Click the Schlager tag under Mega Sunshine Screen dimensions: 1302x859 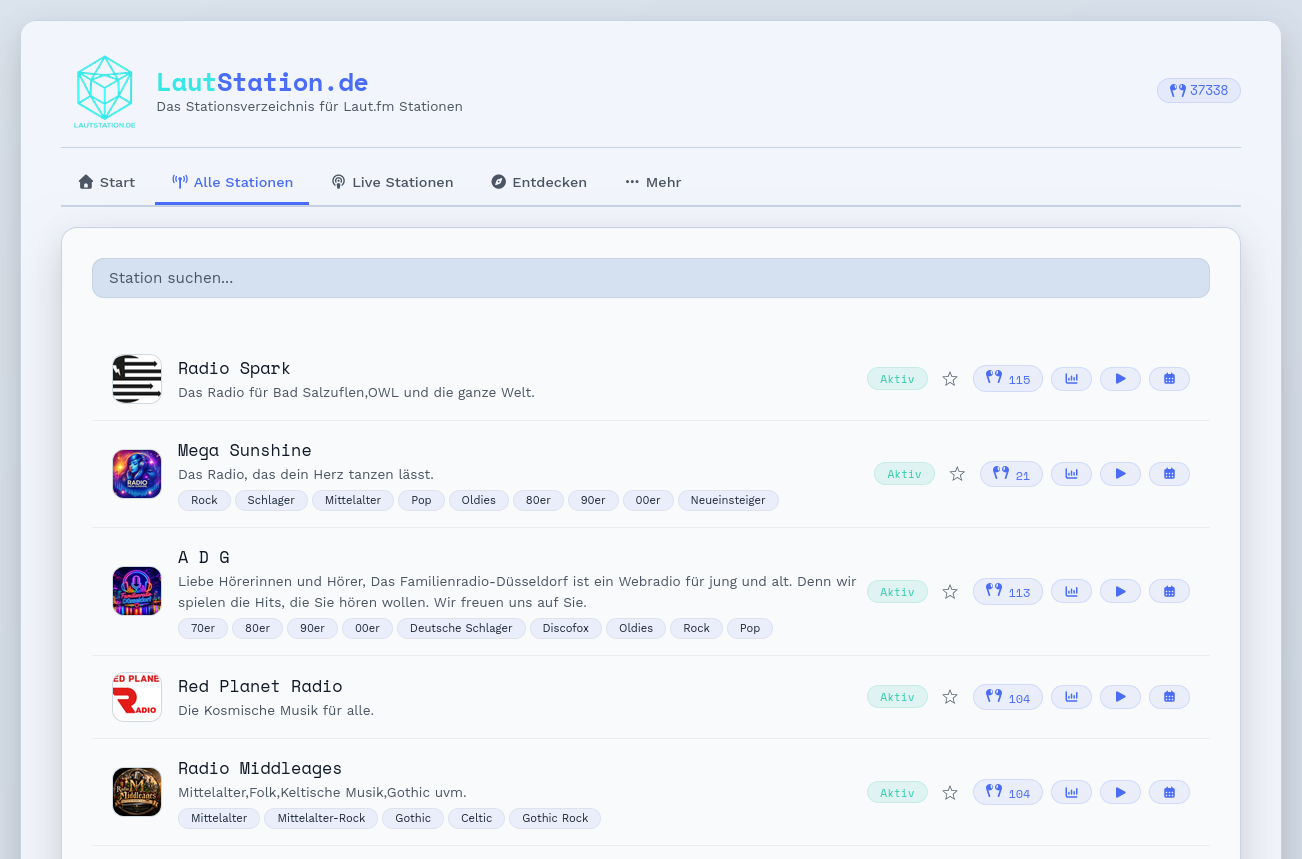pos(271,500)
